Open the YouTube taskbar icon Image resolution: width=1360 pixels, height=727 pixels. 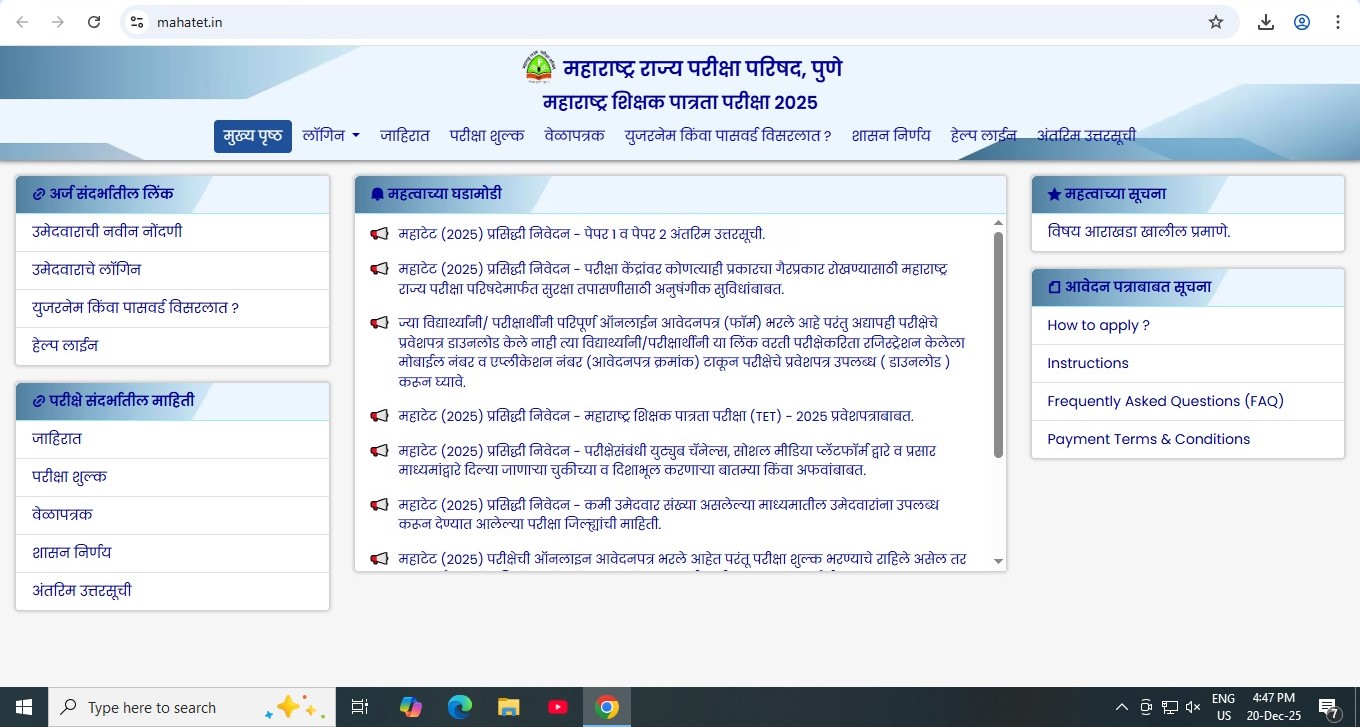[558, 707]
